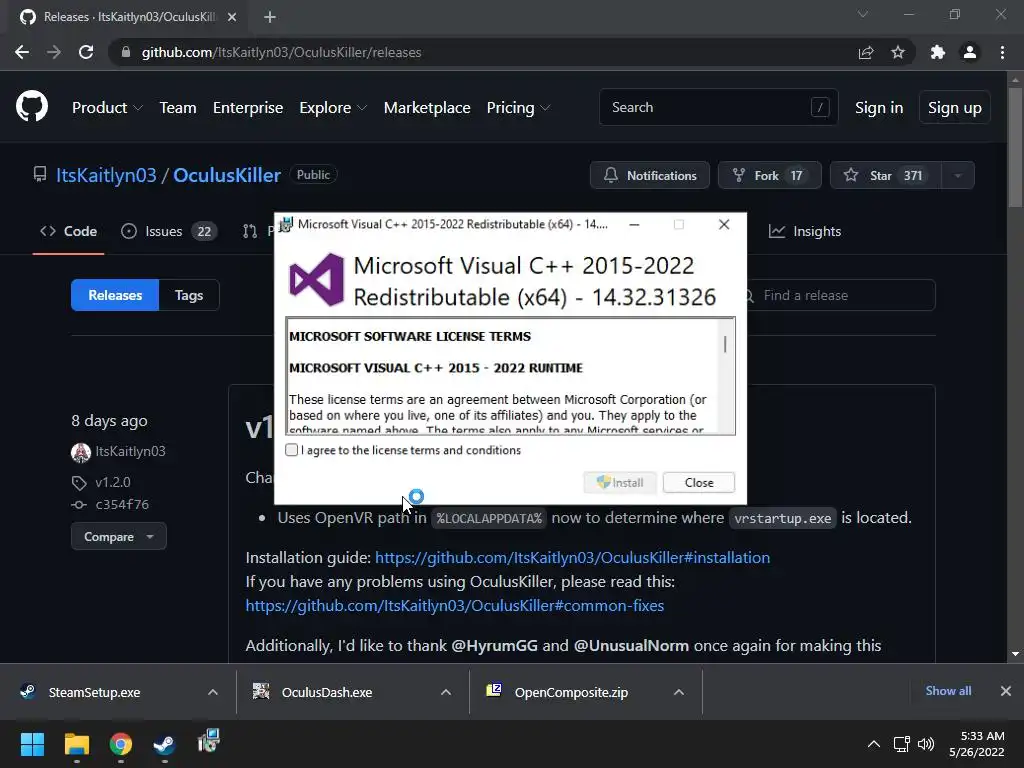Expand OpenComposite.zip download options
Image resolution: width=1024 pixels, height=768 pixels.
(x=679, y=692)
